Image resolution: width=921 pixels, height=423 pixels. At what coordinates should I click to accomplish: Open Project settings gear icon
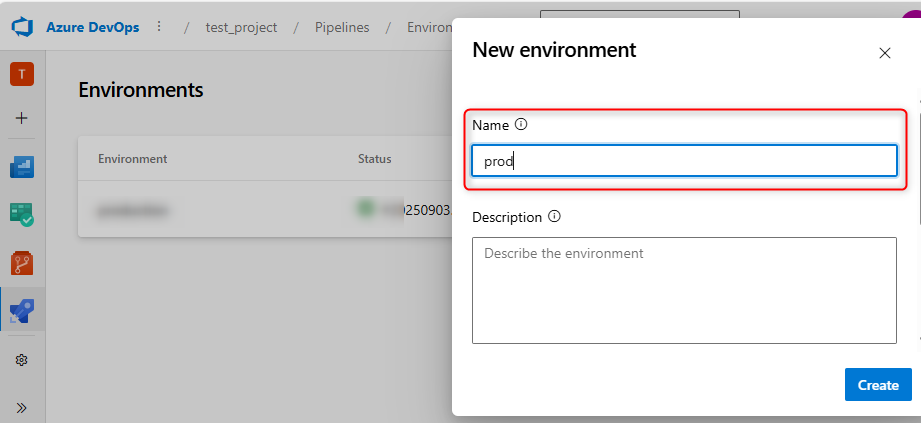22,360
